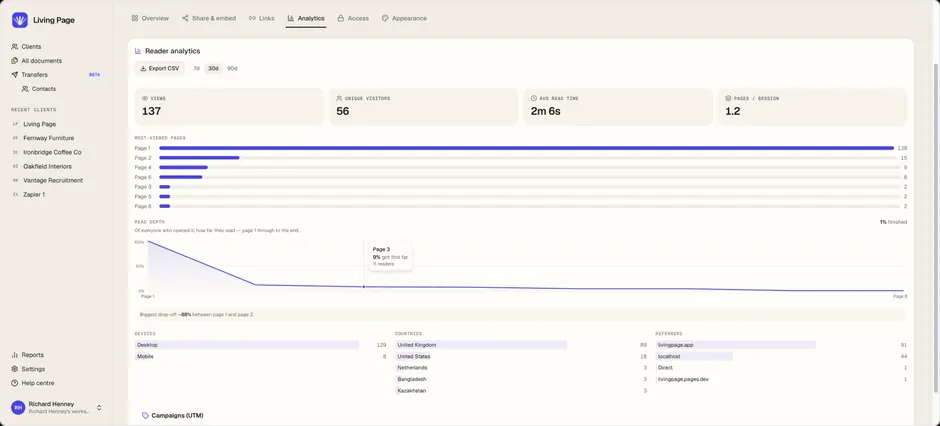The height and width of the screenshot is (426, 940).
Task: Click the RH user avatar
Action: click(18, 407)
